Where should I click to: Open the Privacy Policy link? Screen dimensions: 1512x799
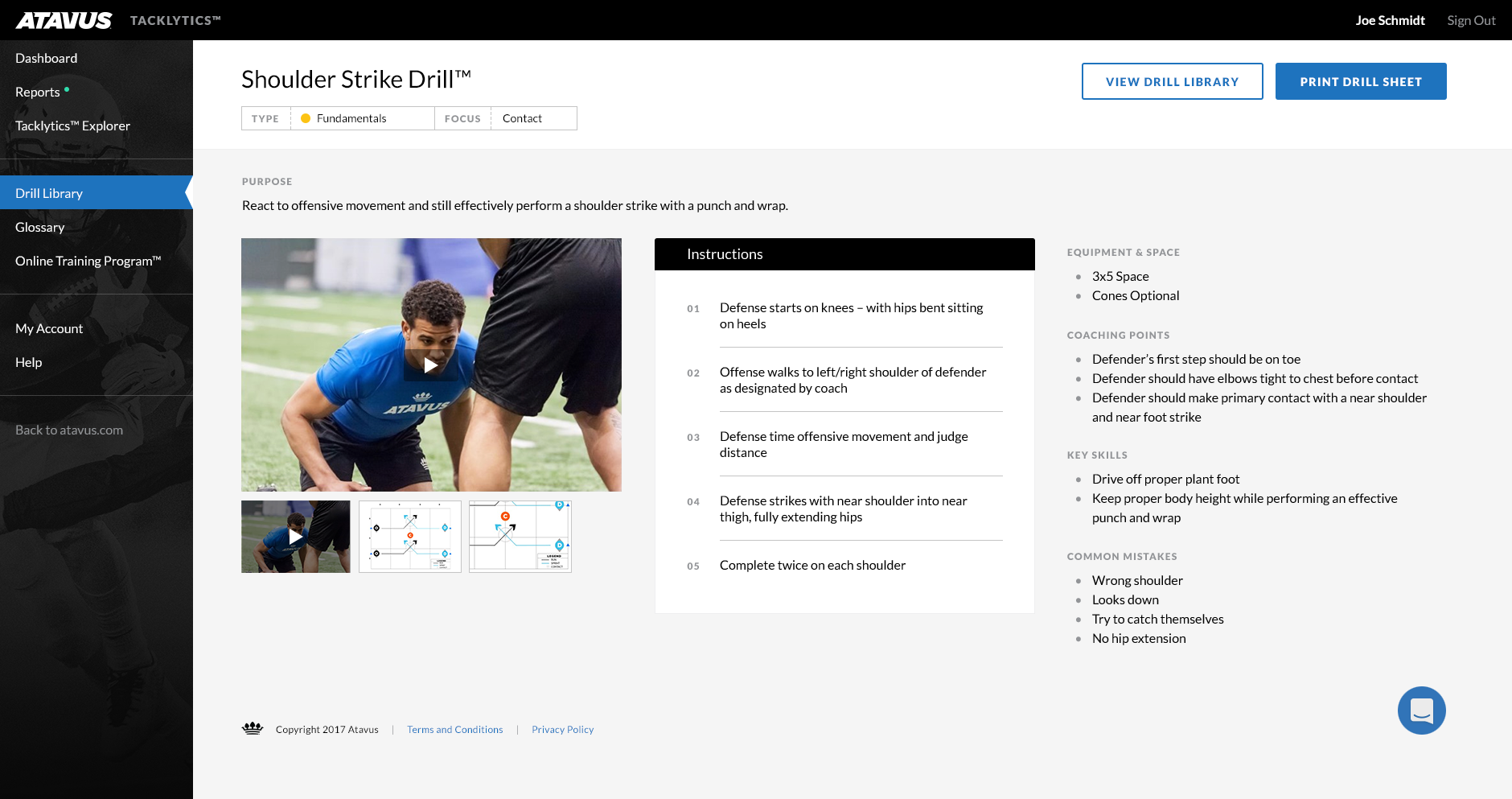[x=562, y=730]
